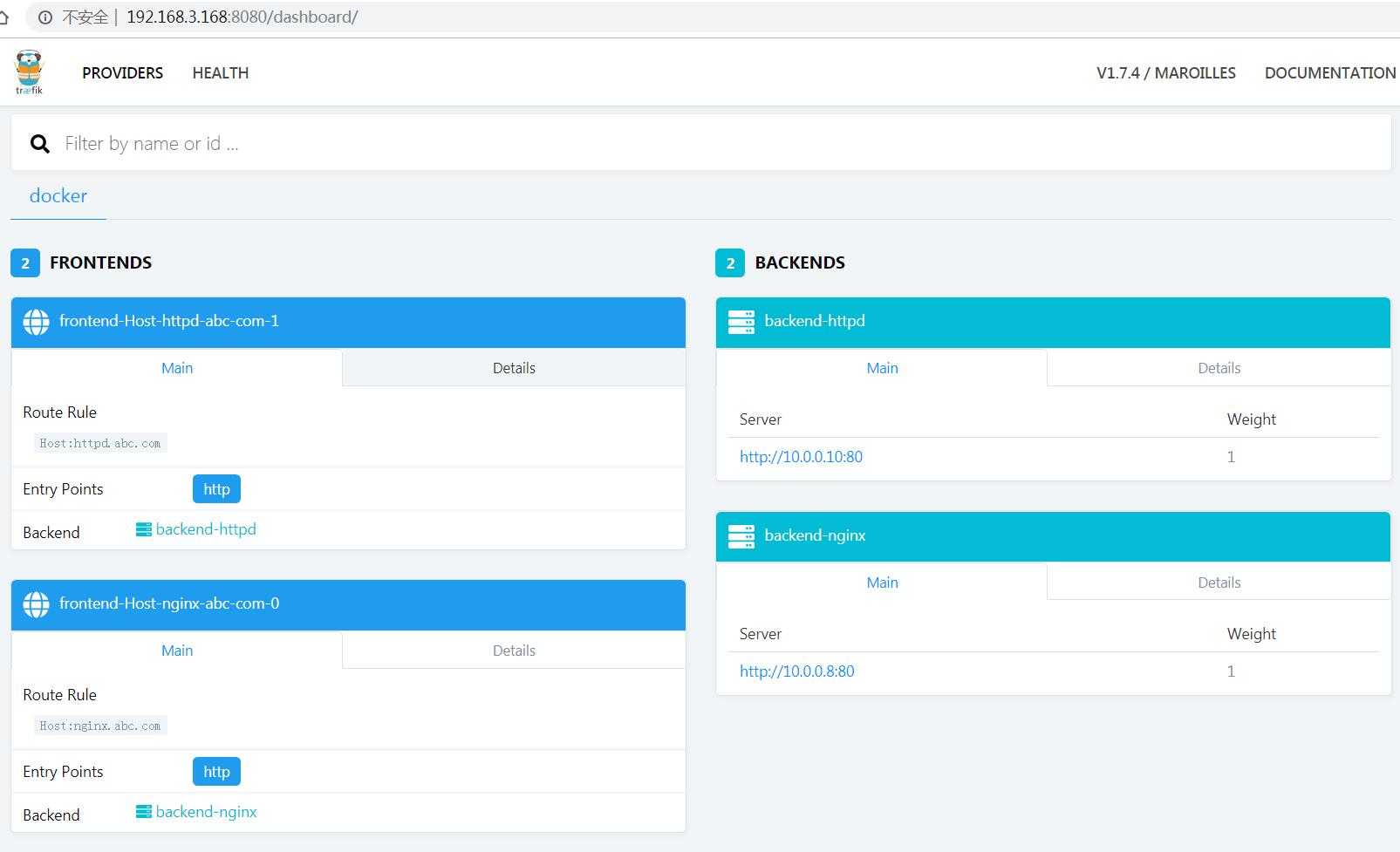Image resolution: width=1400 pixels, height=852 pixels.
Task: Follow the backend-httpd link in frontend card
Action: tap(206, 529)
